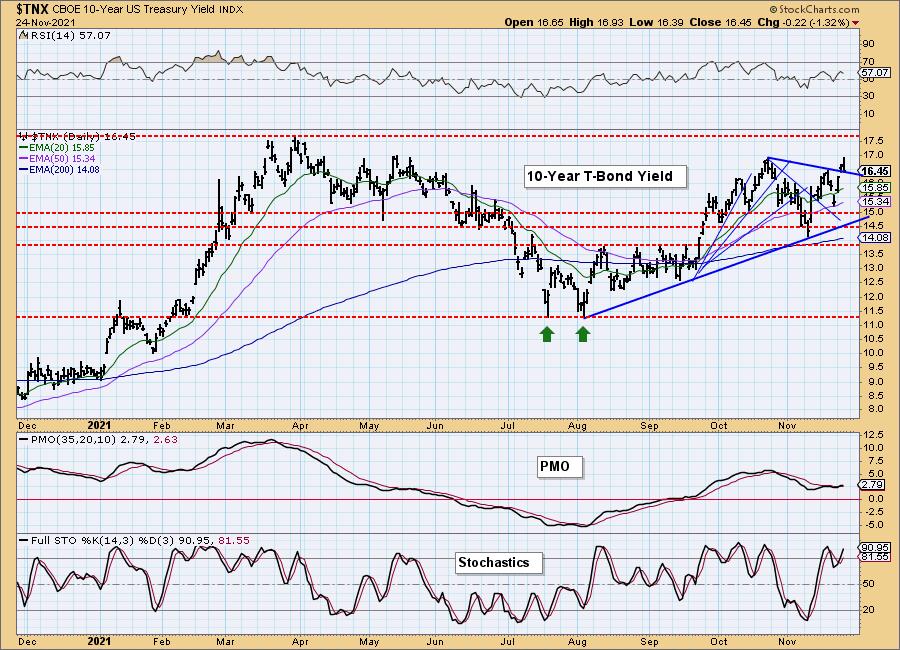This screenshot has height=650, width=900.
Task: Click the 2.79 PMO value tag
Action: click(x=874, y=485)
